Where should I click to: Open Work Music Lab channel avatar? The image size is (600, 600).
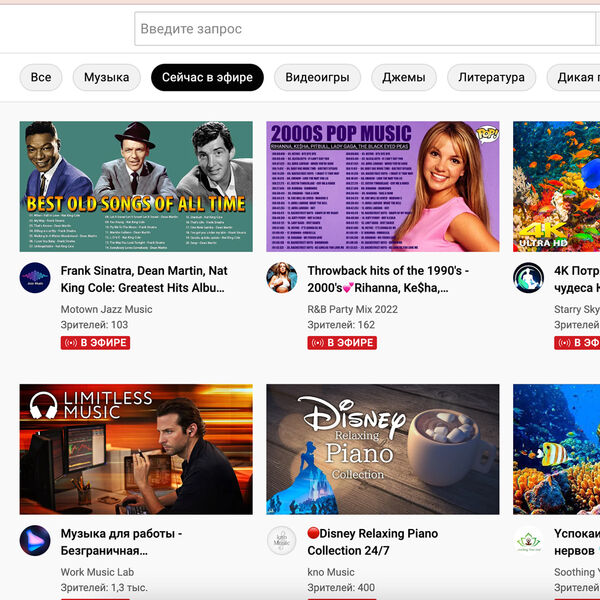click(x=35, y=541)
